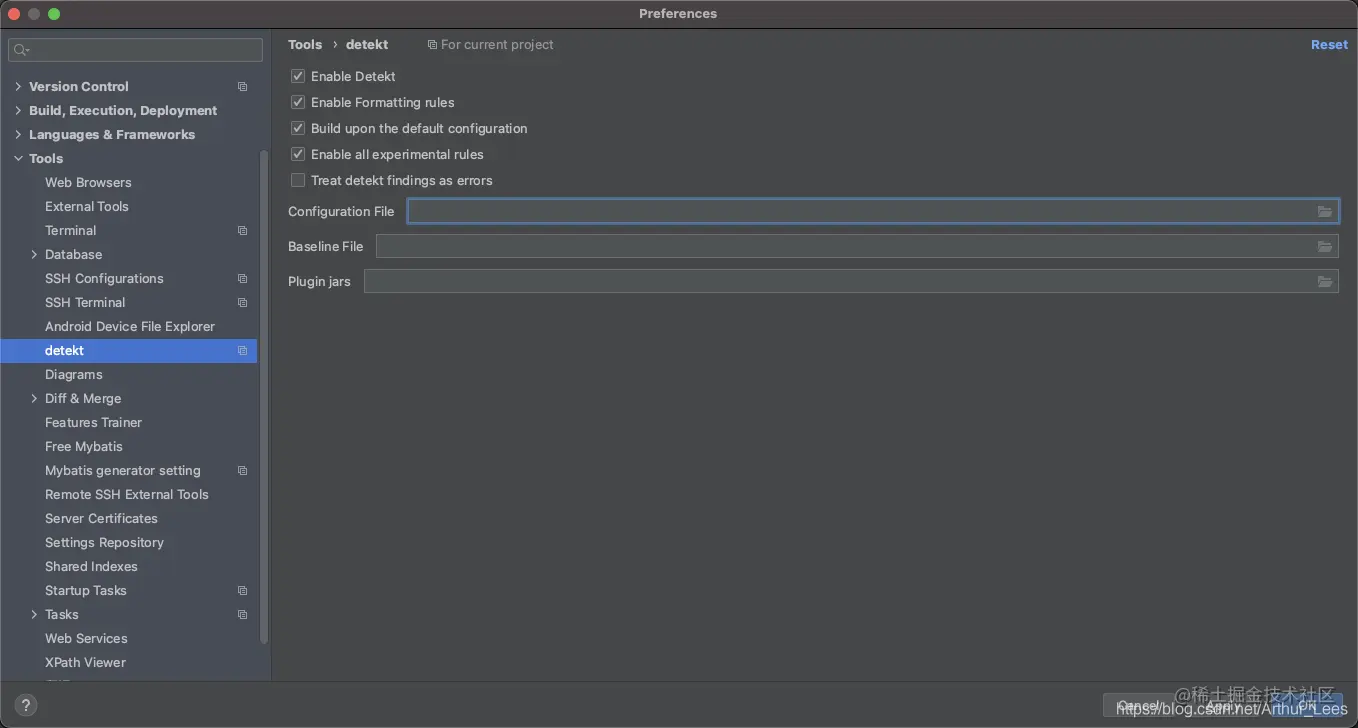Screen dimensions: 1358x728
Task: Expand the Diff & Merge node
Action: coord(34,398)
